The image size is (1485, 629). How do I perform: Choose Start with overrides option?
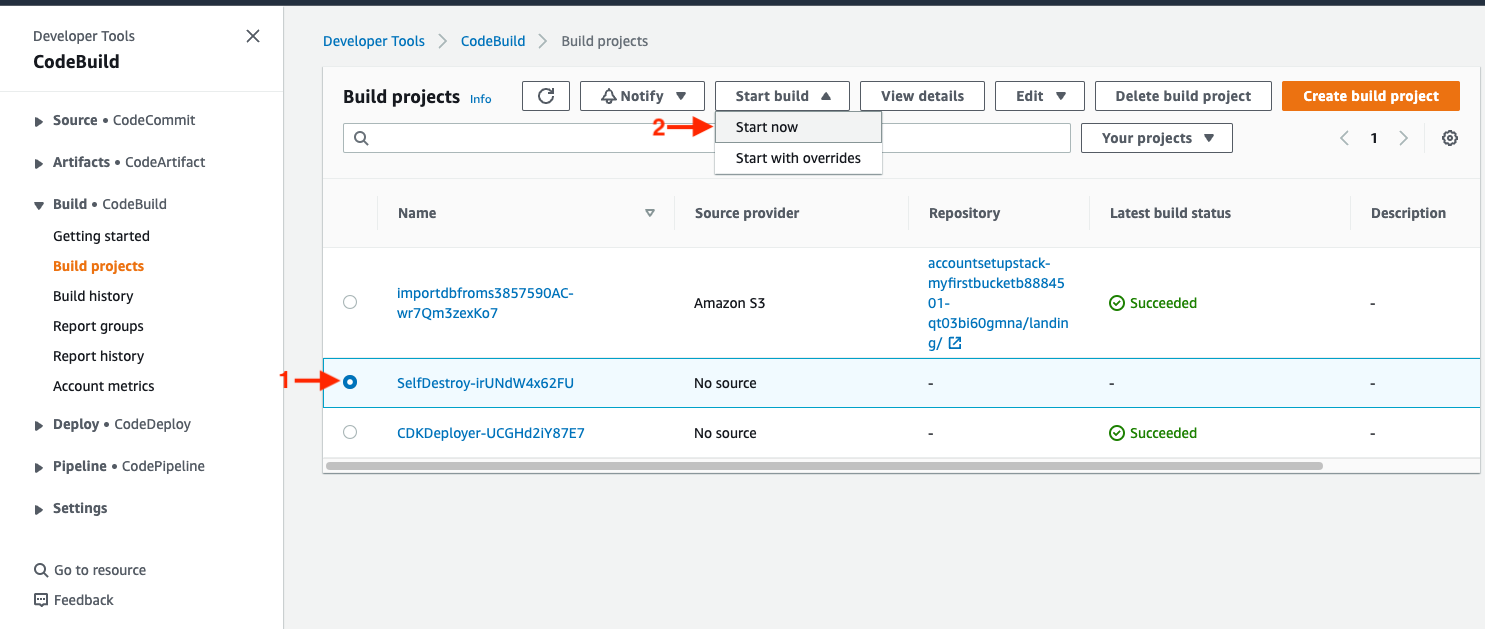click(798, 158)
